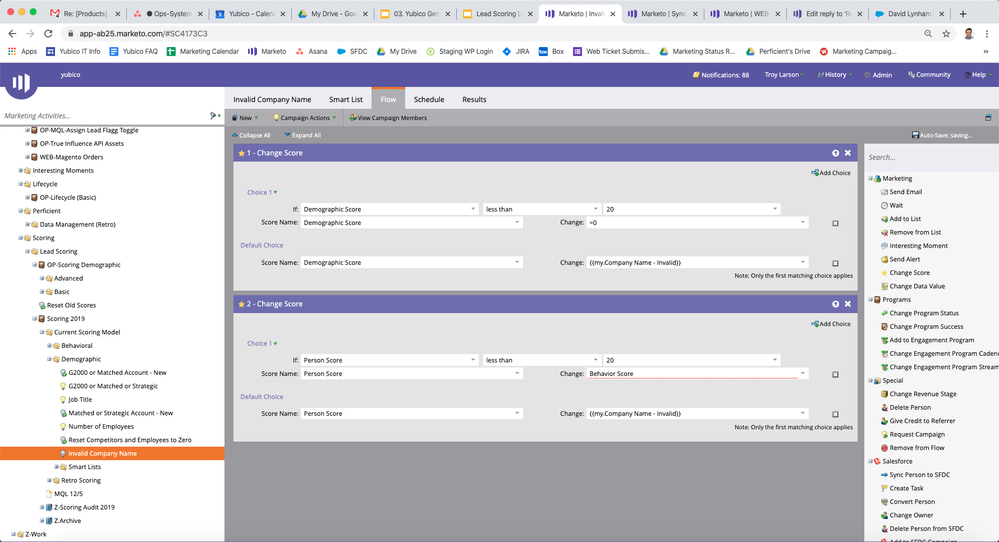Click Expand All steps
Screen dimensions: 999x542
tap(303, 135)
